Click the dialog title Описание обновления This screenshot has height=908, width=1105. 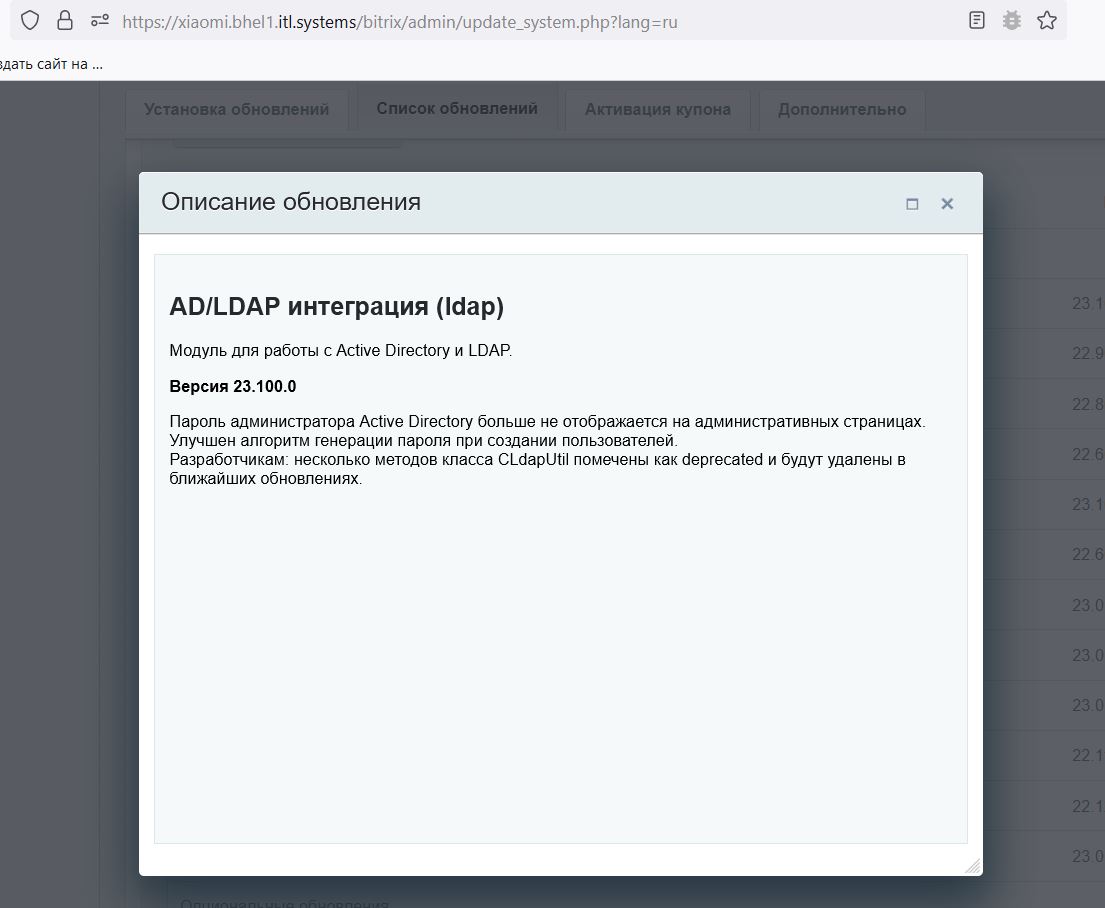point(291,202)
